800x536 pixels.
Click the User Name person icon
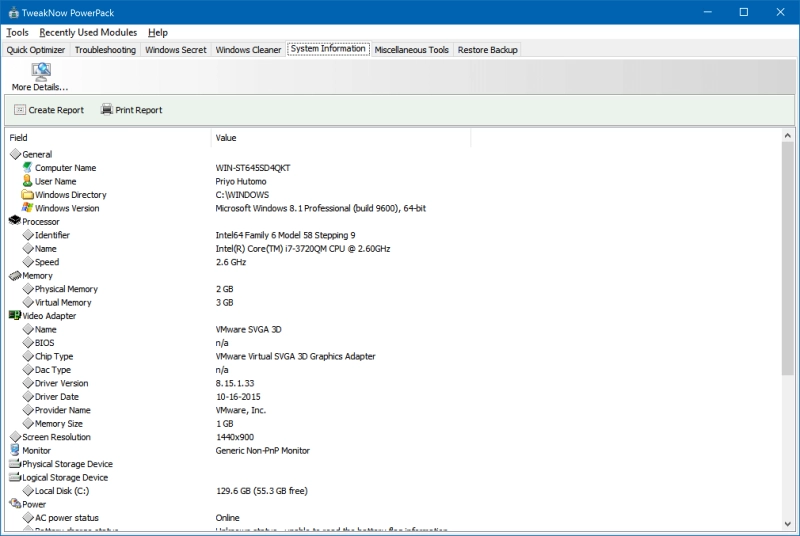point(28,181)
